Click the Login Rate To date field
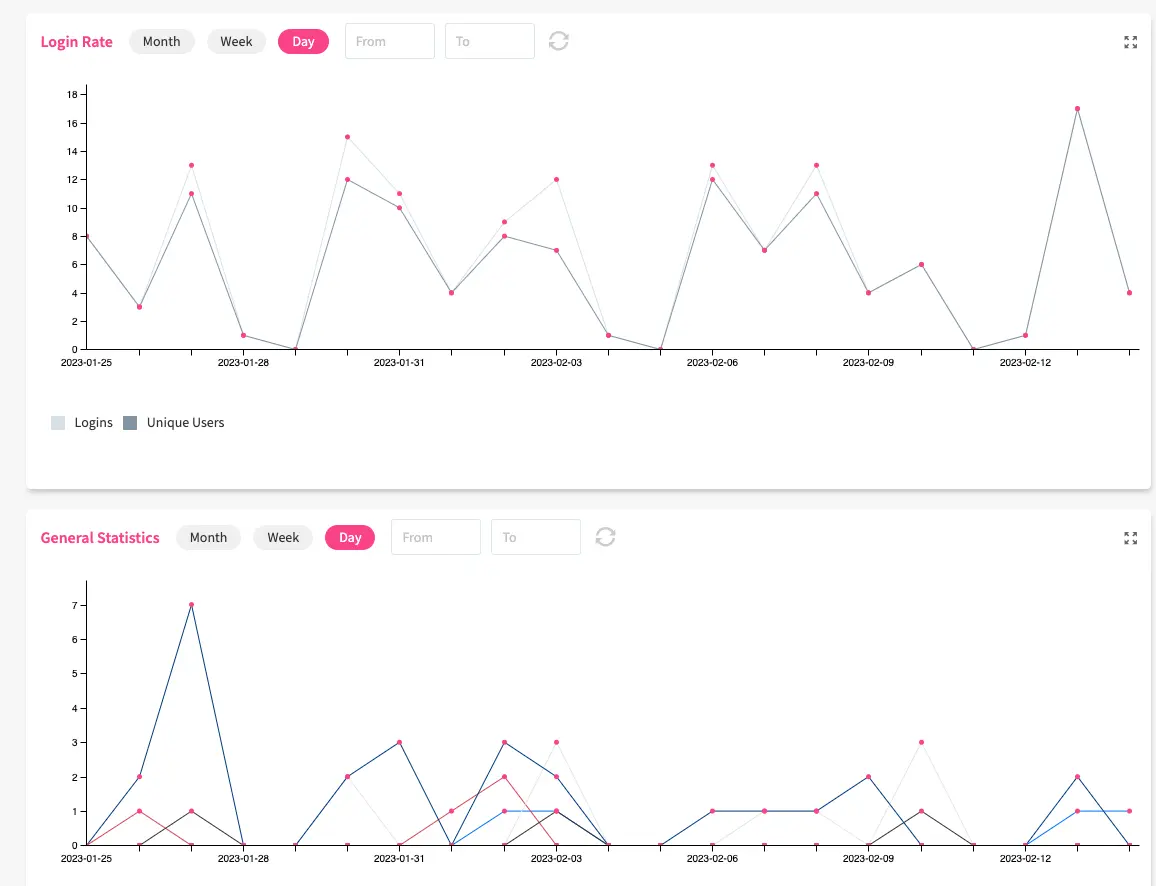1156x886 pixels. click(x=490, y=41)
